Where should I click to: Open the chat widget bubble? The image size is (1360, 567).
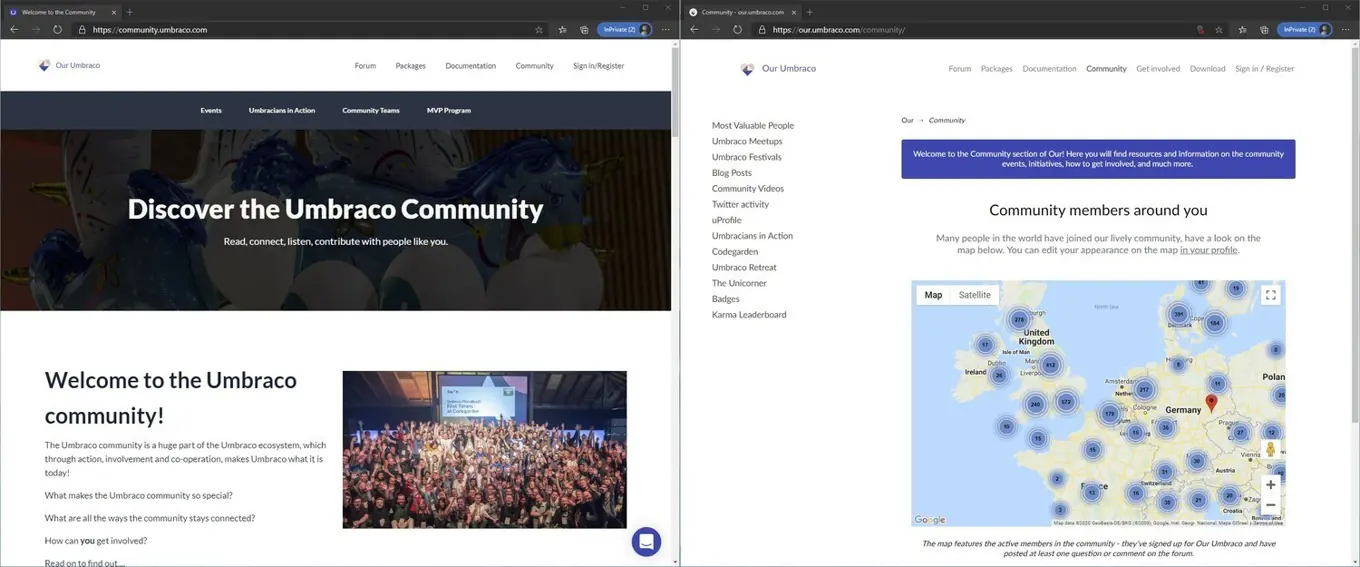[646, 541]
